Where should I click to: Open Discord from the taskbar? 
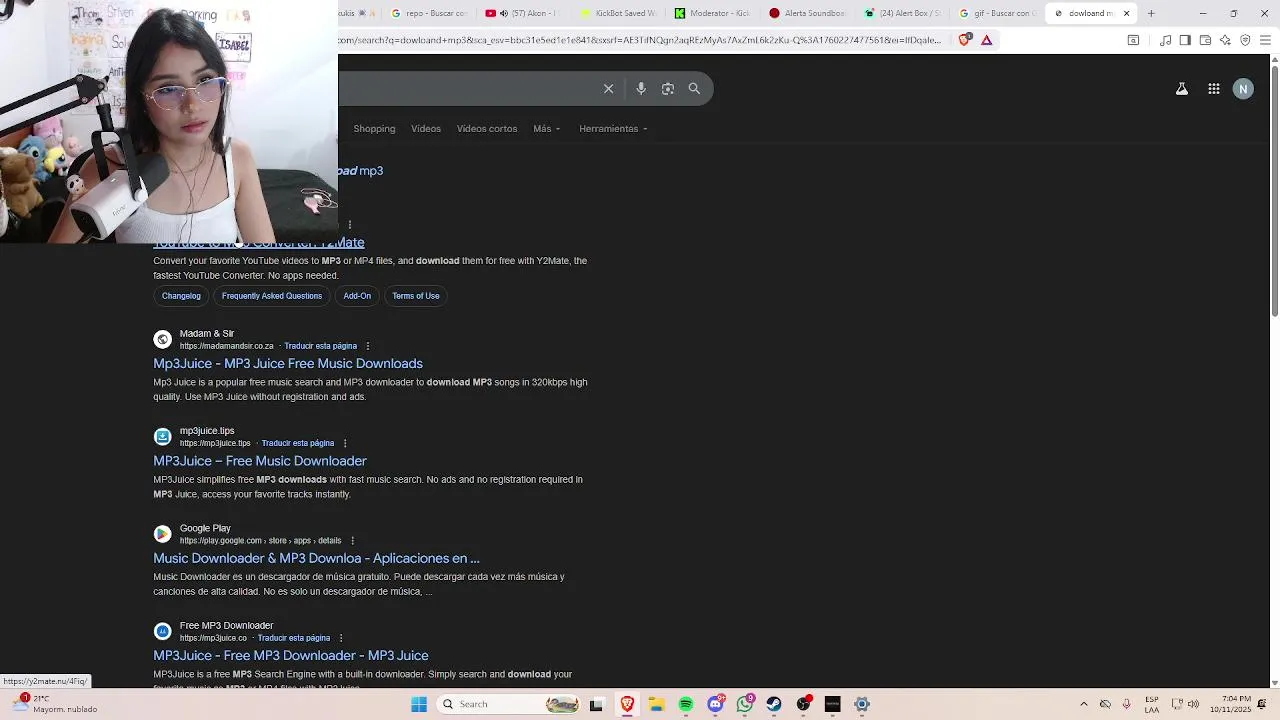tap(715, 704)
